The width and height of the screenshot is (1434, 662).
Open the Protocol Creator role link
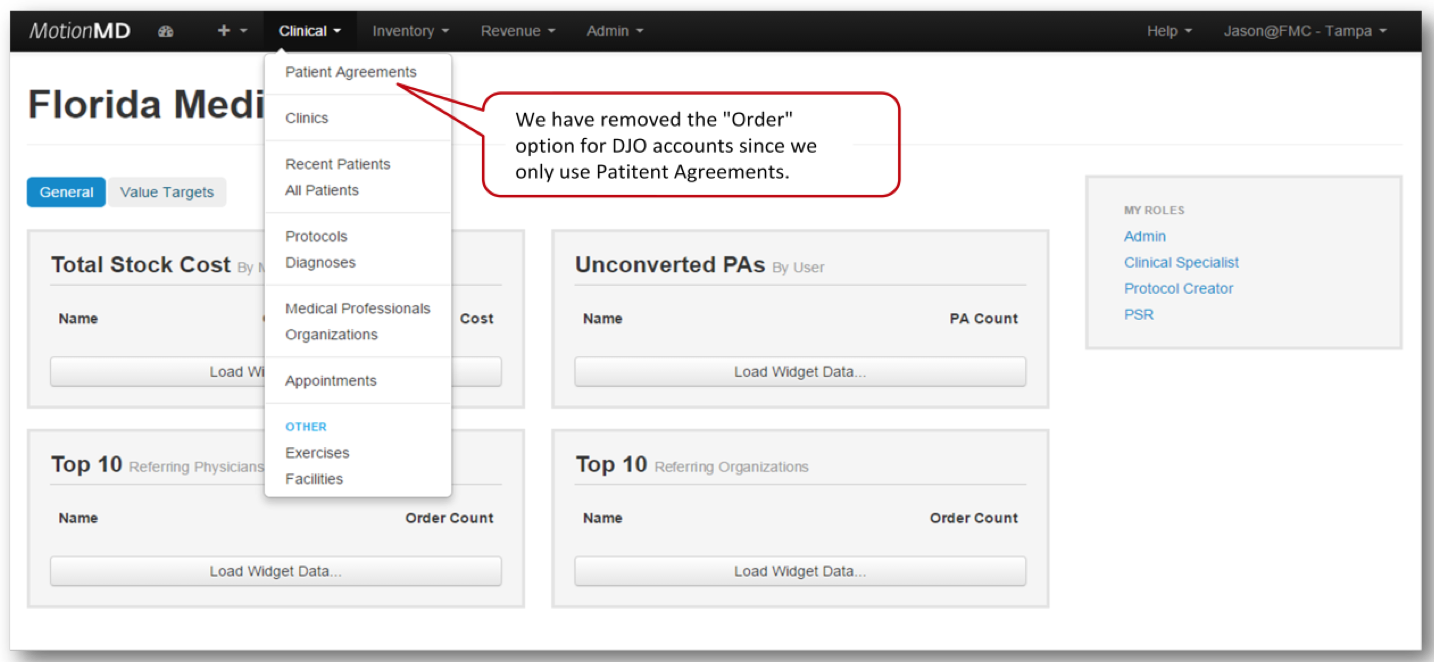click(x=1178, y=288)
